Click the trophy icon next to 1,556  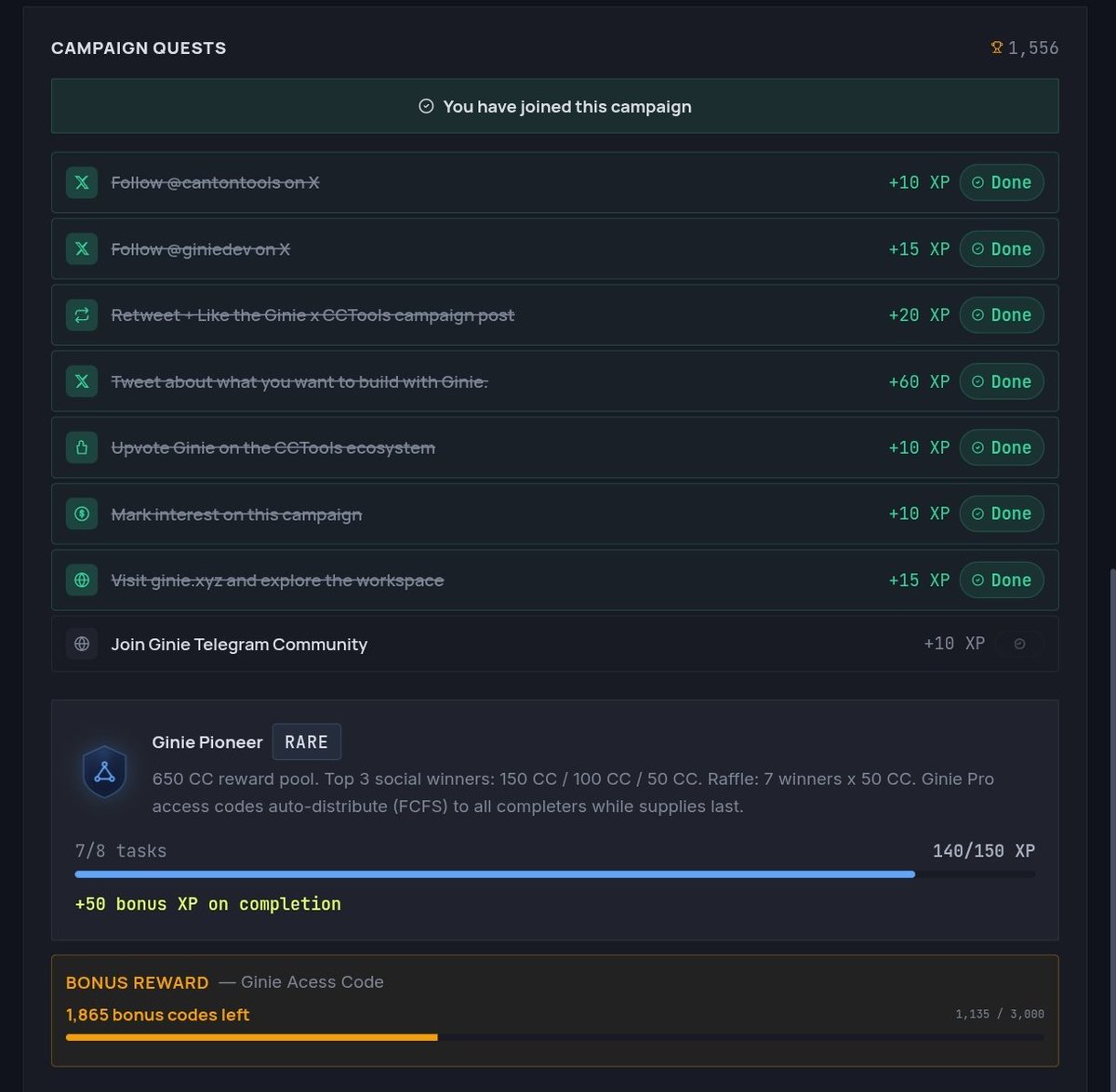(x=997, y=47)
